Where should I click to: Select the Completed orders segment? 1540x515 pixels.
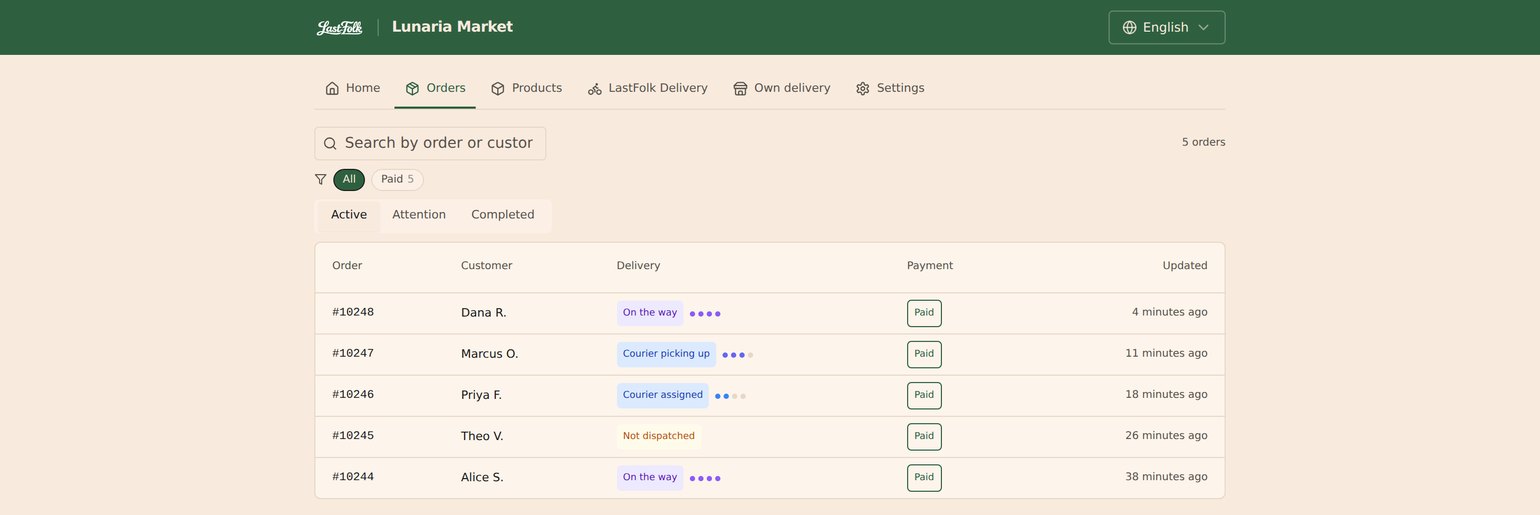pyautogui.click(x=503, y=215)
